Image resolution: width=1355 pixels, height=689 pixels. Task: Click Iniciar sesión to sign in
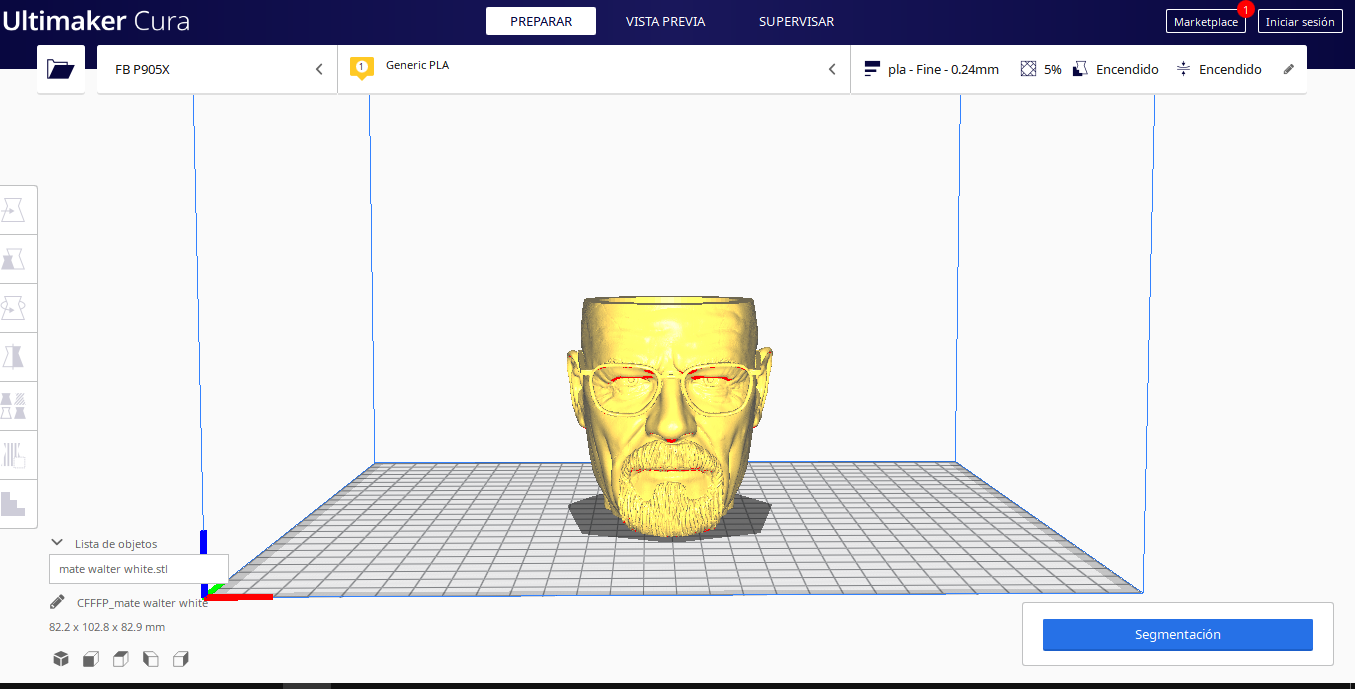coord(1300,21)
